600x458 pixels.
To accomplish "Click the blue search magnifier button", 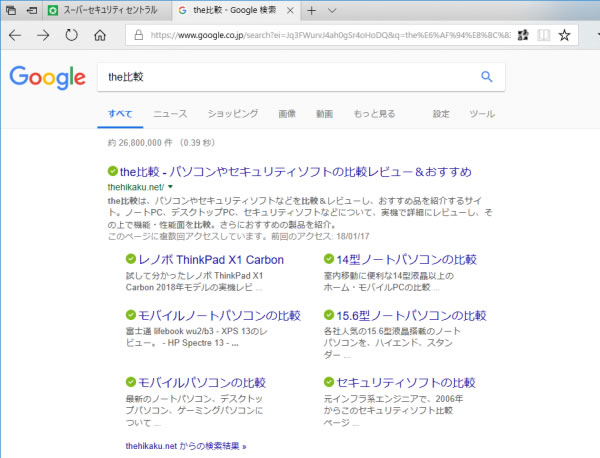I will [x=486, y=77].
